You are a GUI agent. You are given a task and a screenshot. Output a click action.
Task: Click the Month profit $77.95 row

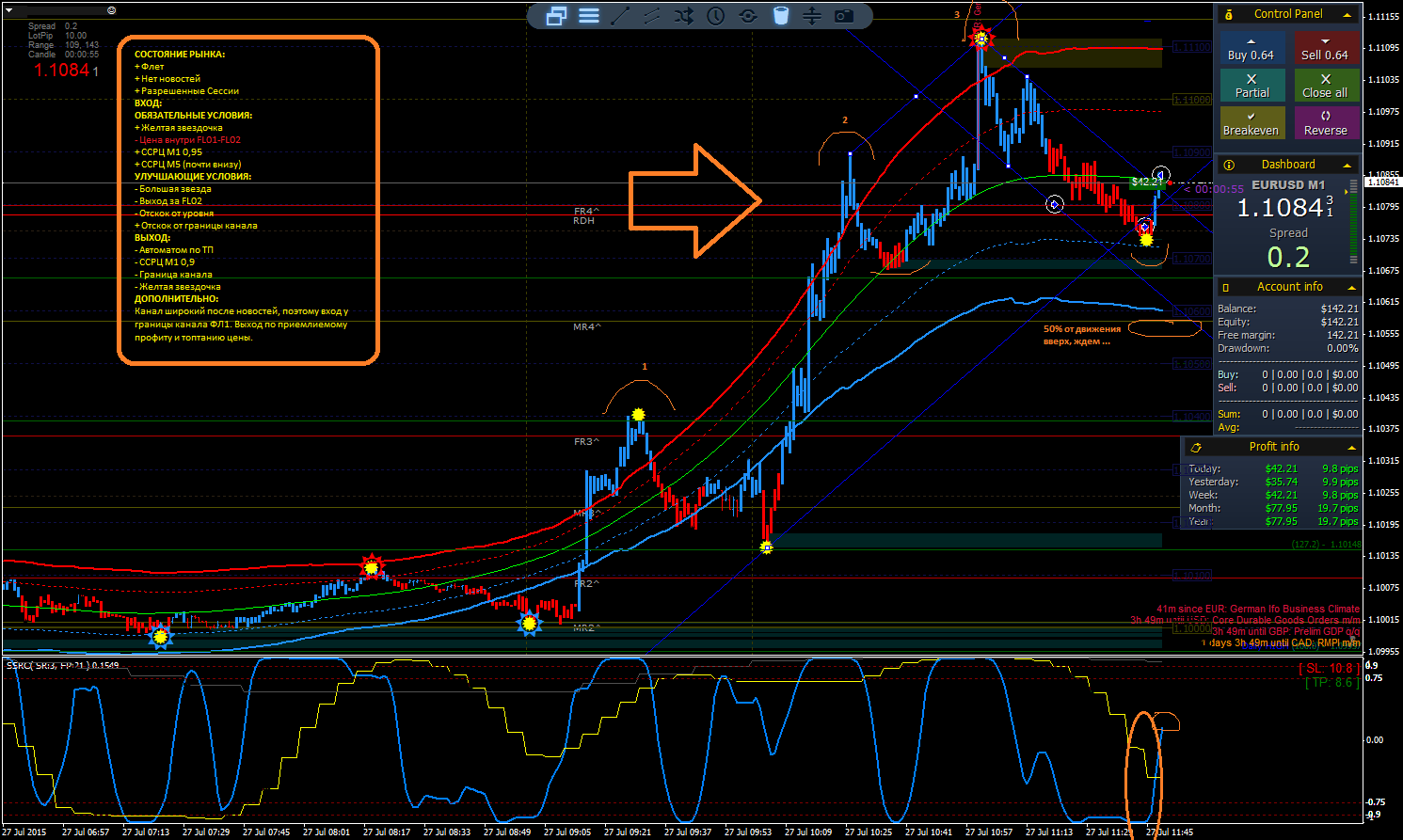click(1273, 508)
